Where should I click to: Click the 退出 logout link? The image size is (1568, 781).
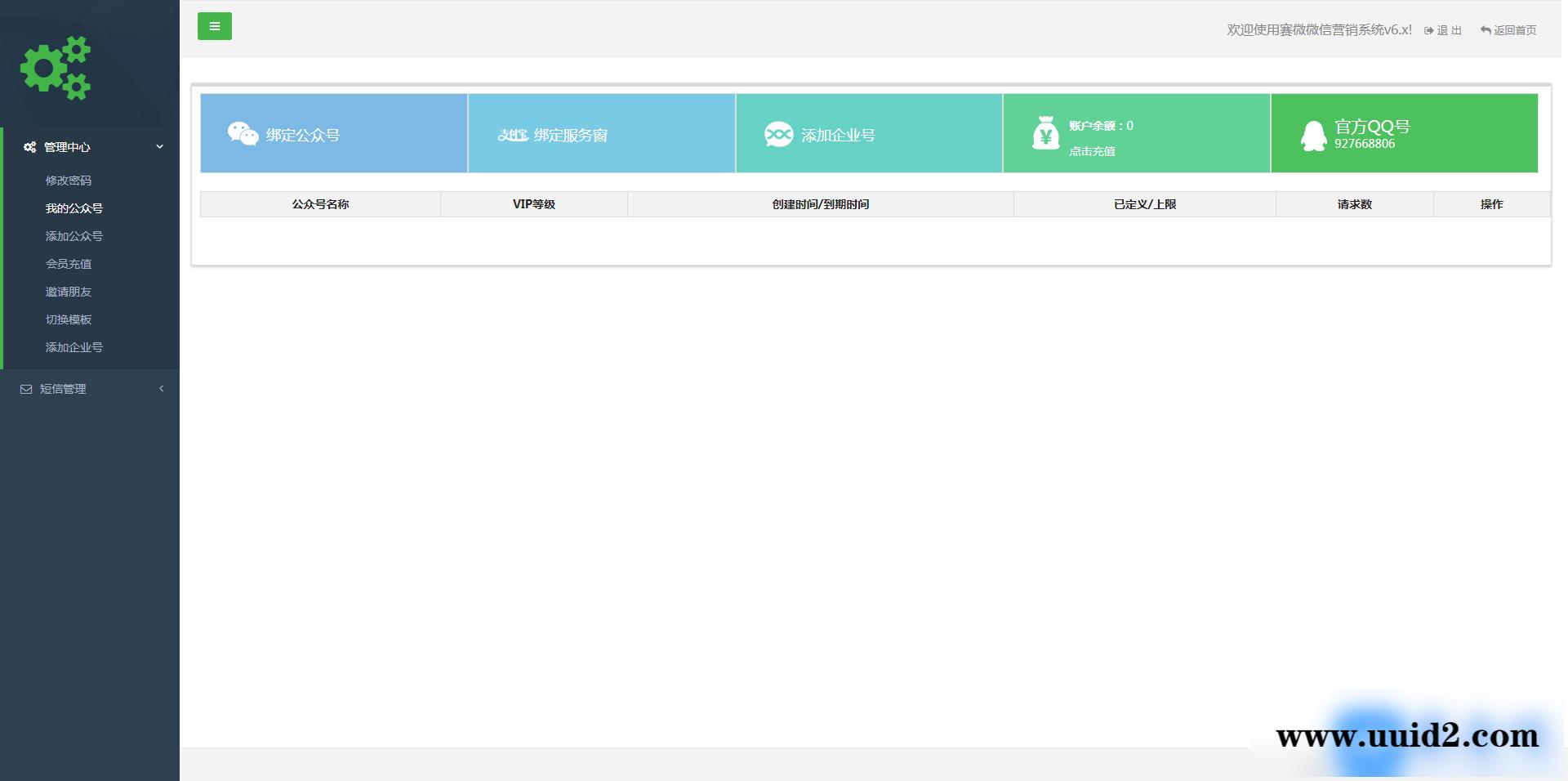[x=1443, y=30]
